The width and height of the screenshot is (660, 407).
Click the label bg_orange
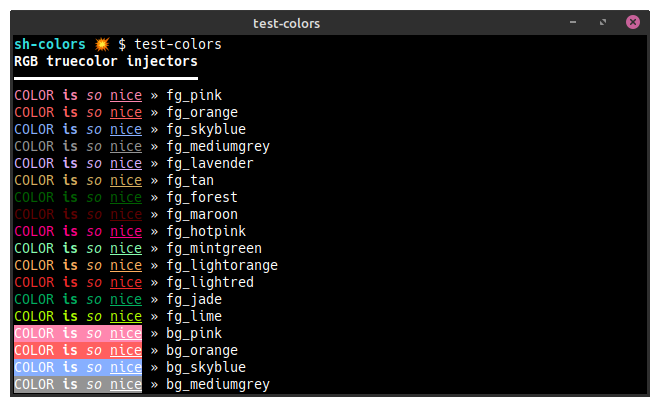click(x=202, y=350)
